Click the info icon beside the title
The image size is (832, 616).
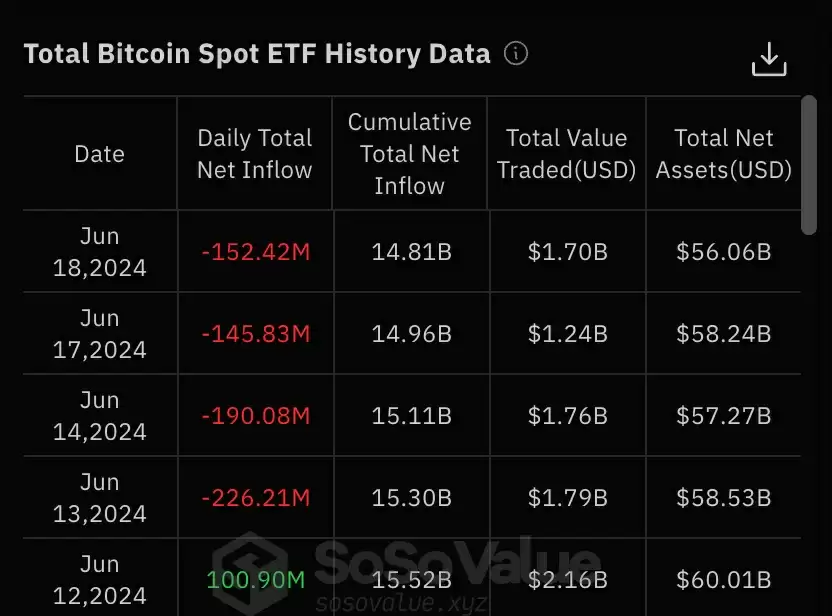pyautogui.click(x=516, y=53)
